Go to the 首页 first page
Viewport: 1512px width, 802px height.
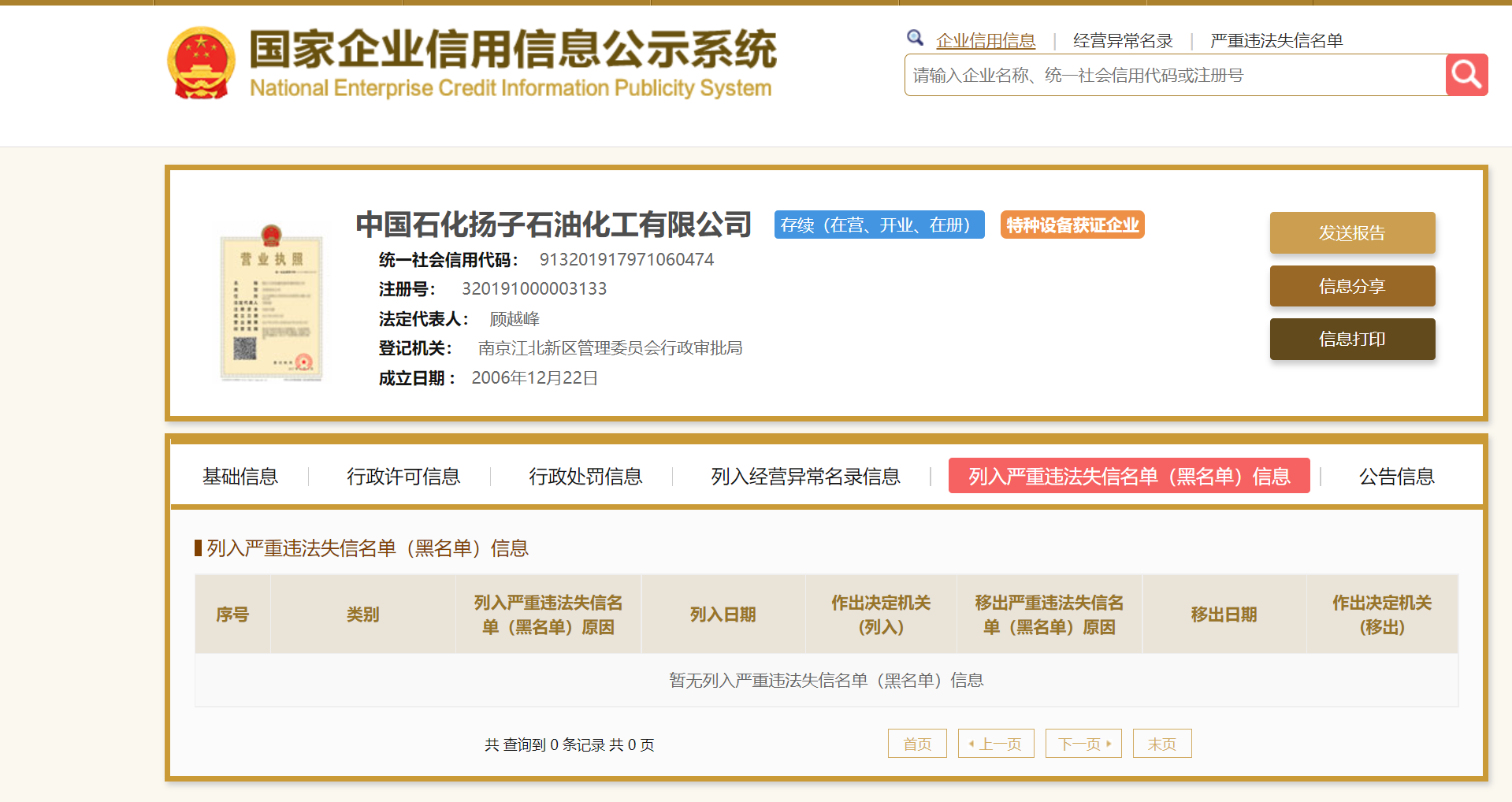click(917, 744)
